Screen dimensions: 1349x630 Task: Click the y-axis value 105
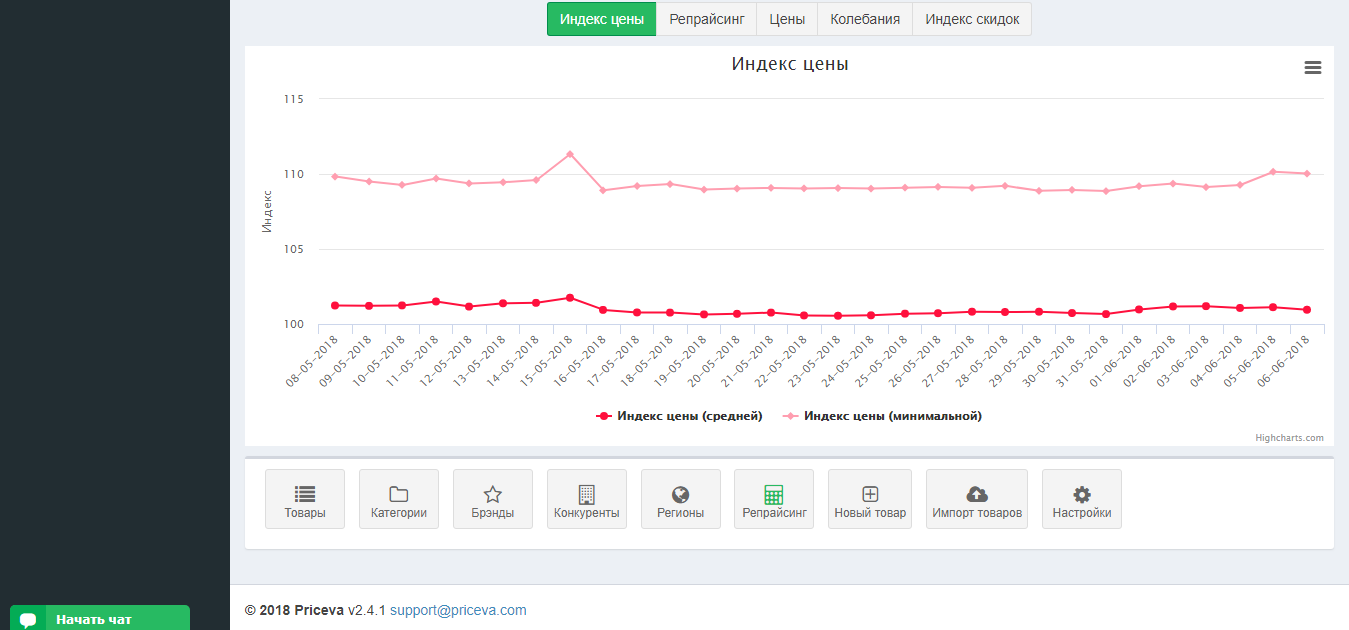(x=293, y=249)
